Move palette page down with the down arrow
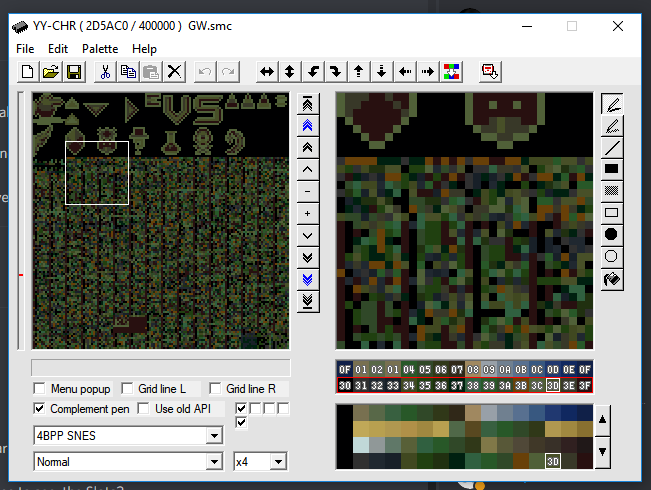The height and width of the screenshot is (490, 651). (x=602, y=453)
